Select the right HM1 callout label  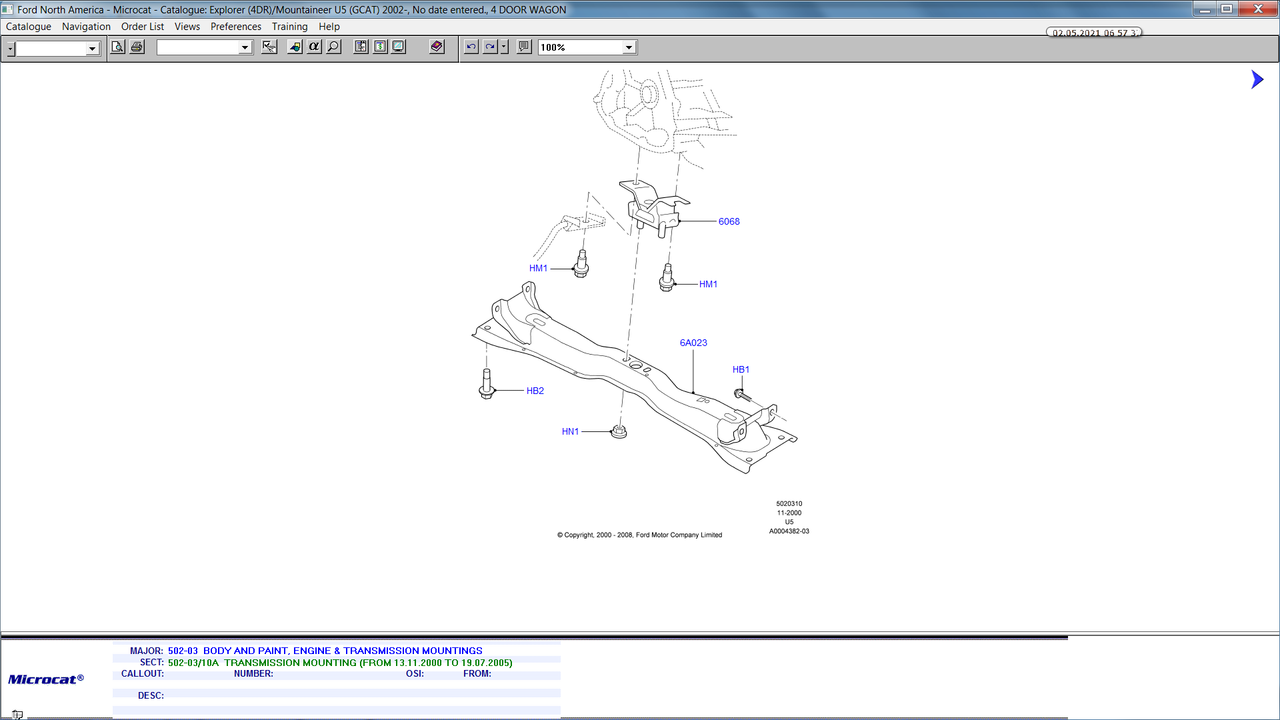click(709, 285)
